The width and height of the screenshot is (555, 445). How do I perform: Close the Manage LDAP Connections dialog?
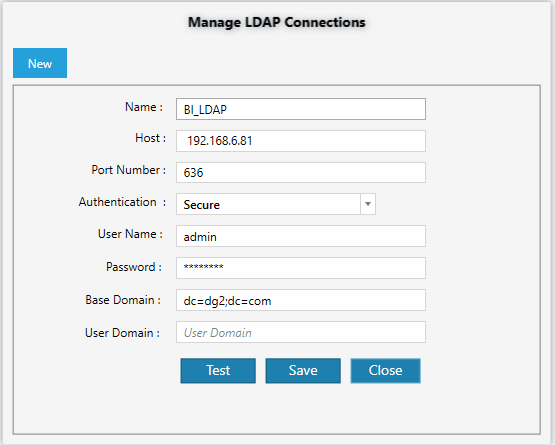coord(386,371)
